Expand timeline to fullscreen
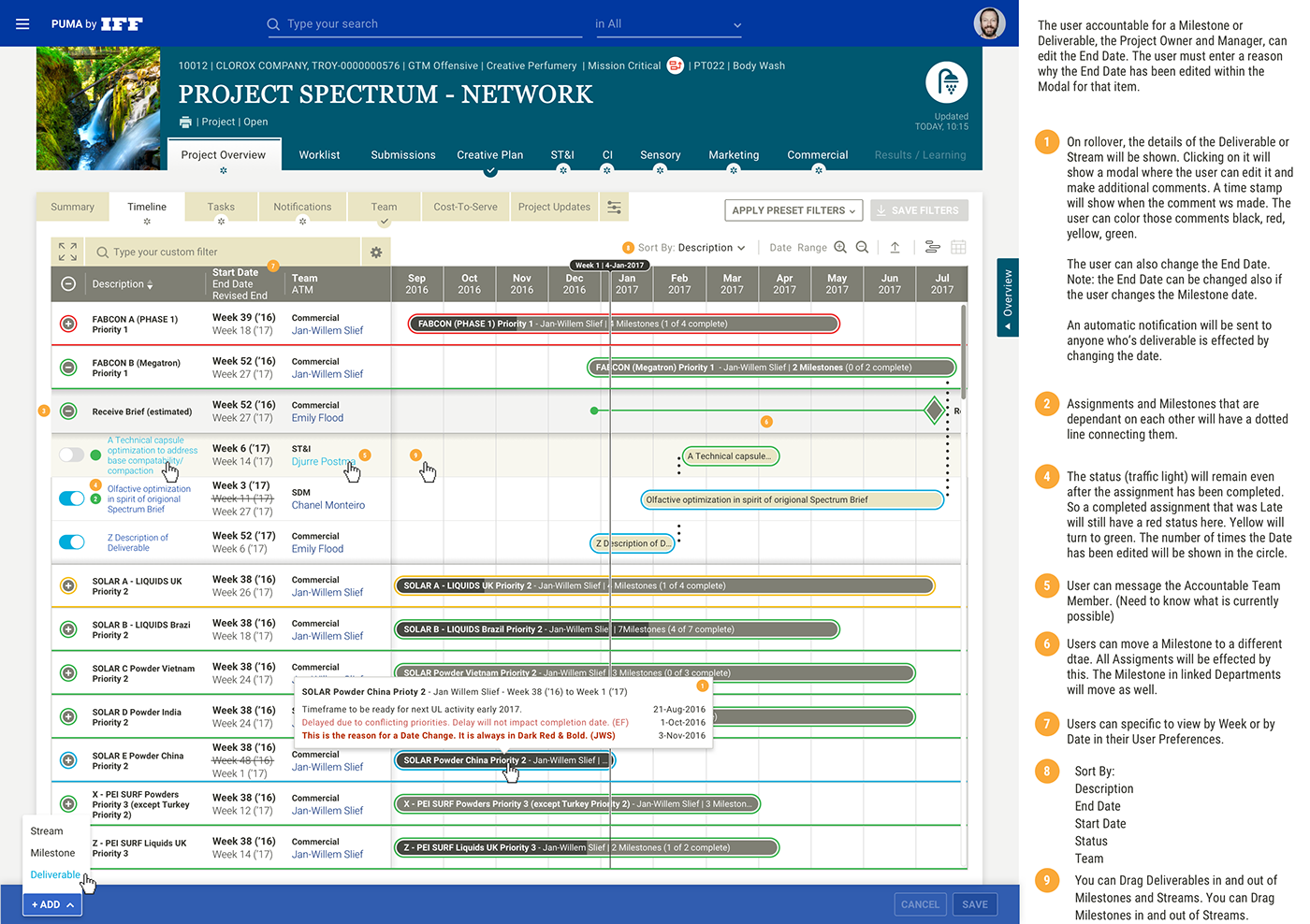 point(67,252)
